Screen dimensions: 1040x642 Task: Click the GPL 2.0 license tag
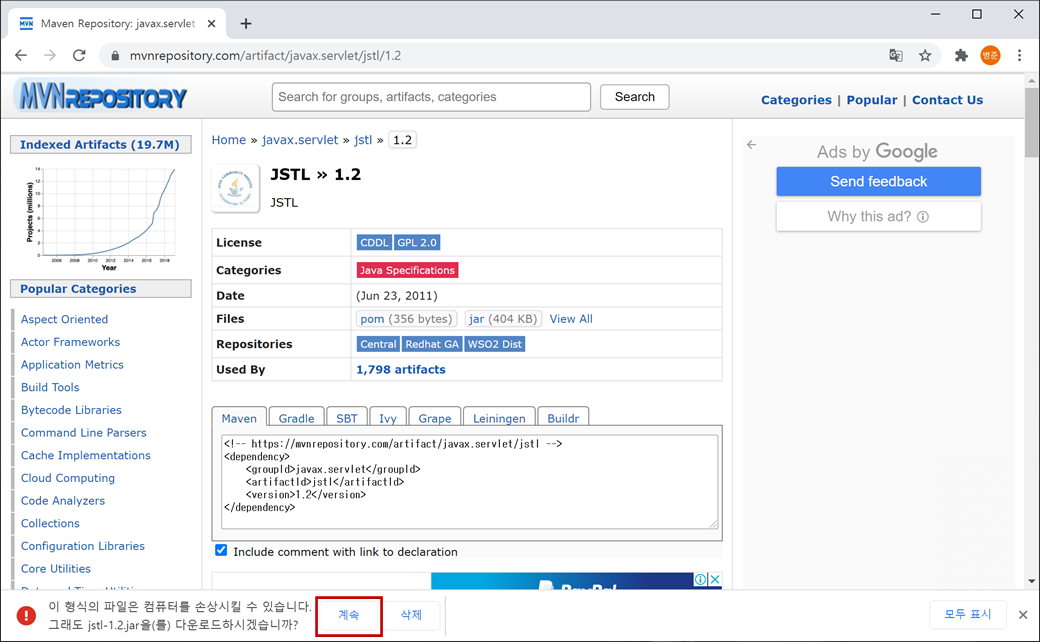[417, 243]
